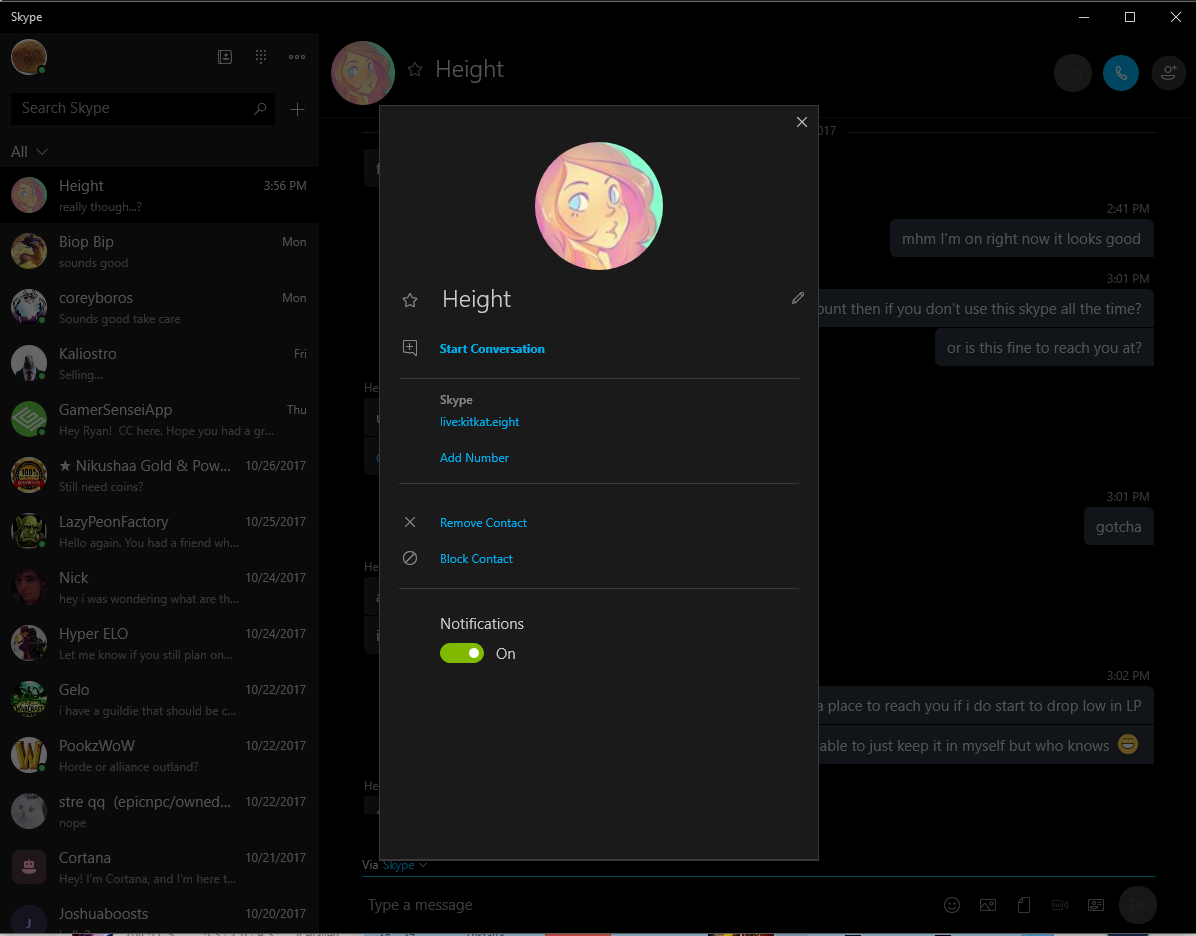Maximize the Skype window
This screenshot has height=936, width=1196.
[1130, 17]
